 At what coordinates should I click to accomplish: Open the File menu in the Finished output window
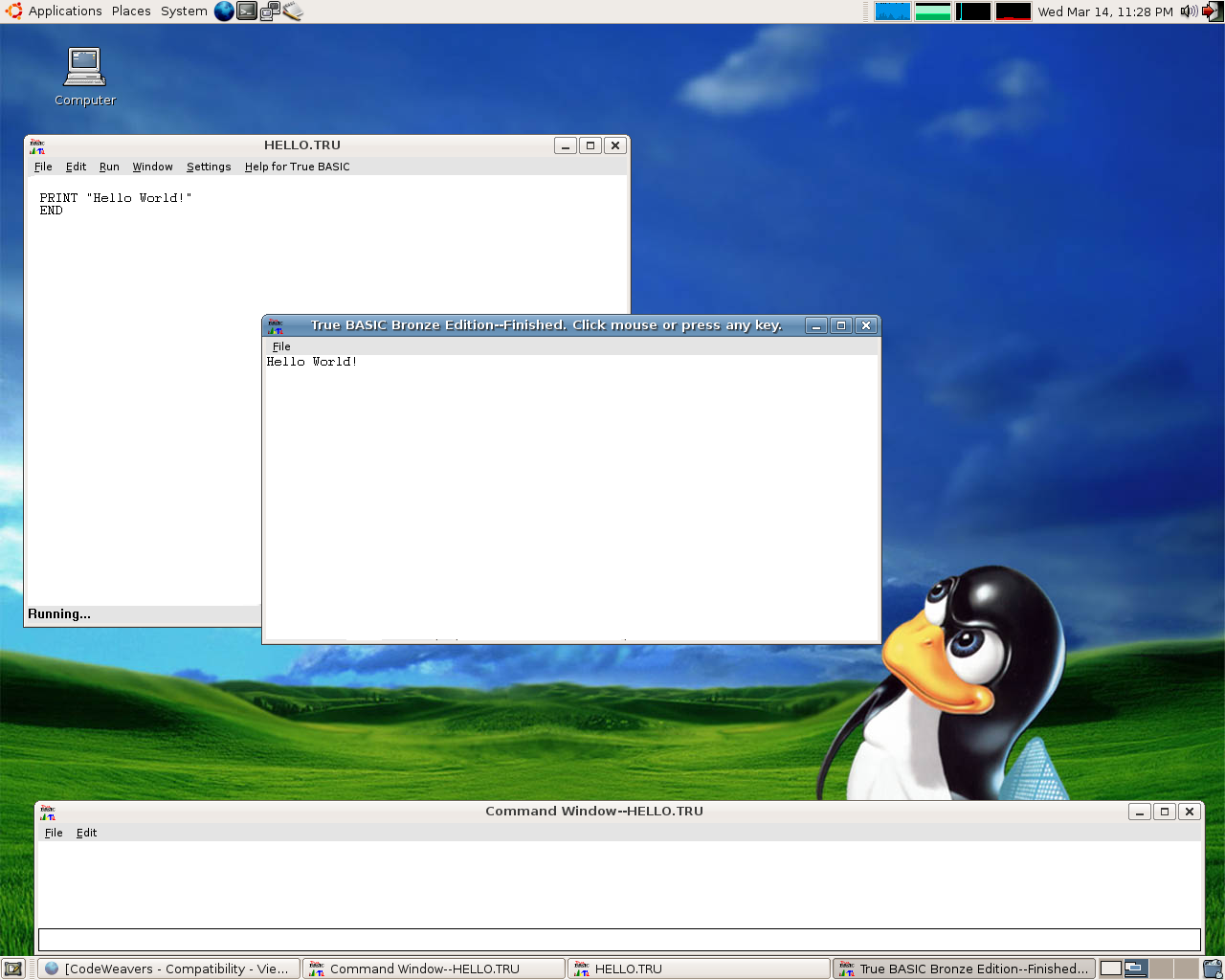[x=280, y=346]
